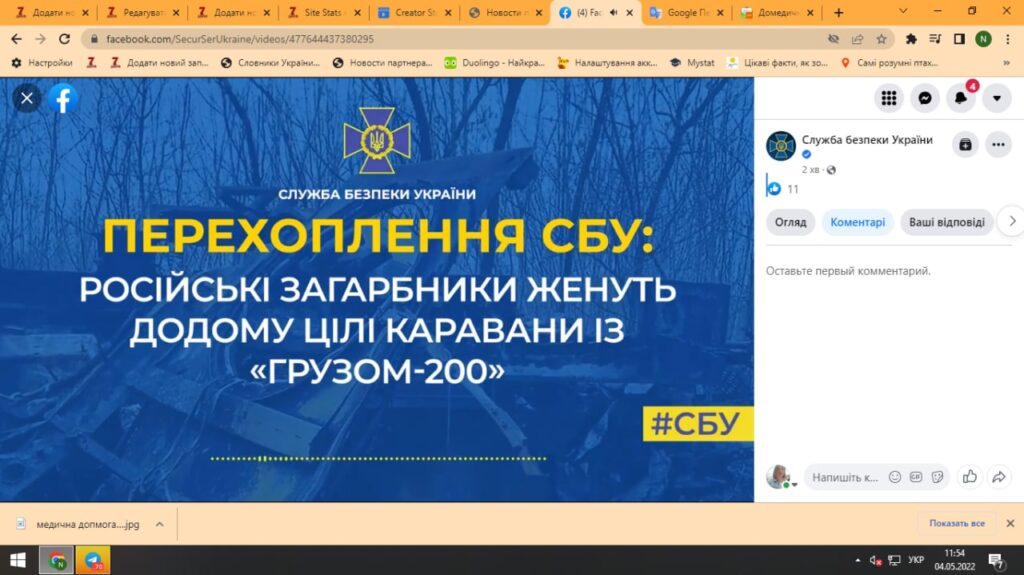
Task: Share the video using arrow icon
Action: (x=998, y=477)
